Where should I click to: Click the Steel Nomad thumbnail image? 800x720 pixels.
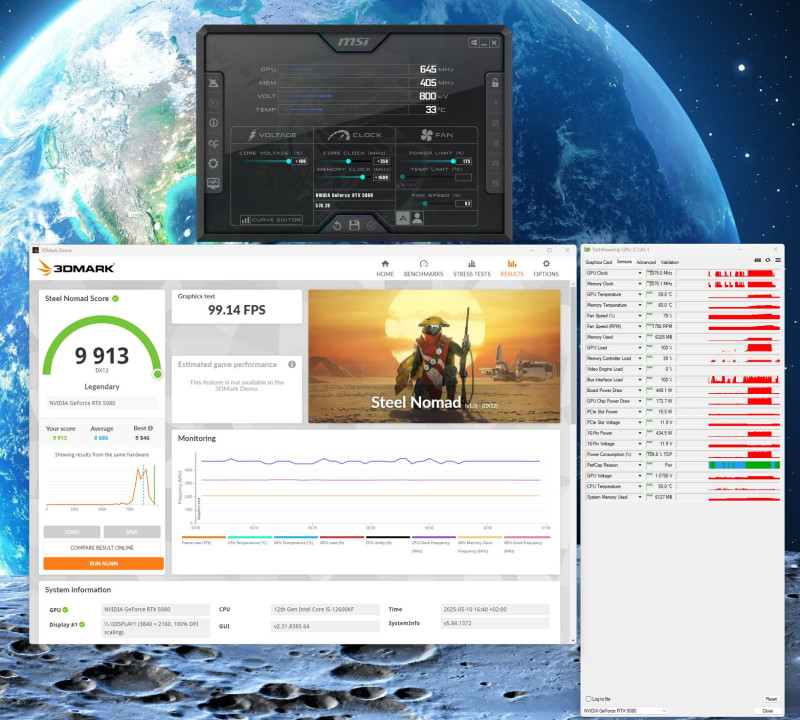(x=434, y=356)
